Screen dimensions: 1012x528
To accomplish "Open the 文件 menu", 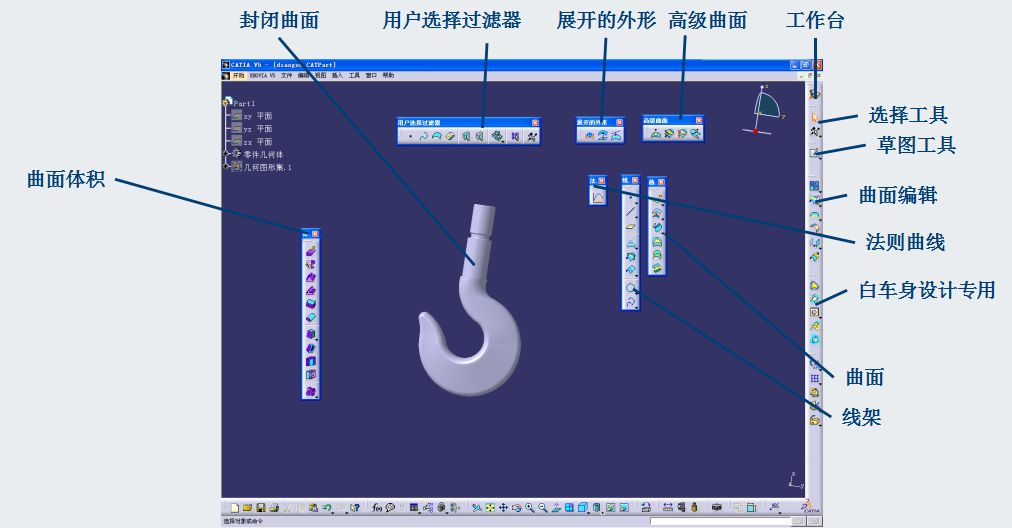I will point(286,76).
